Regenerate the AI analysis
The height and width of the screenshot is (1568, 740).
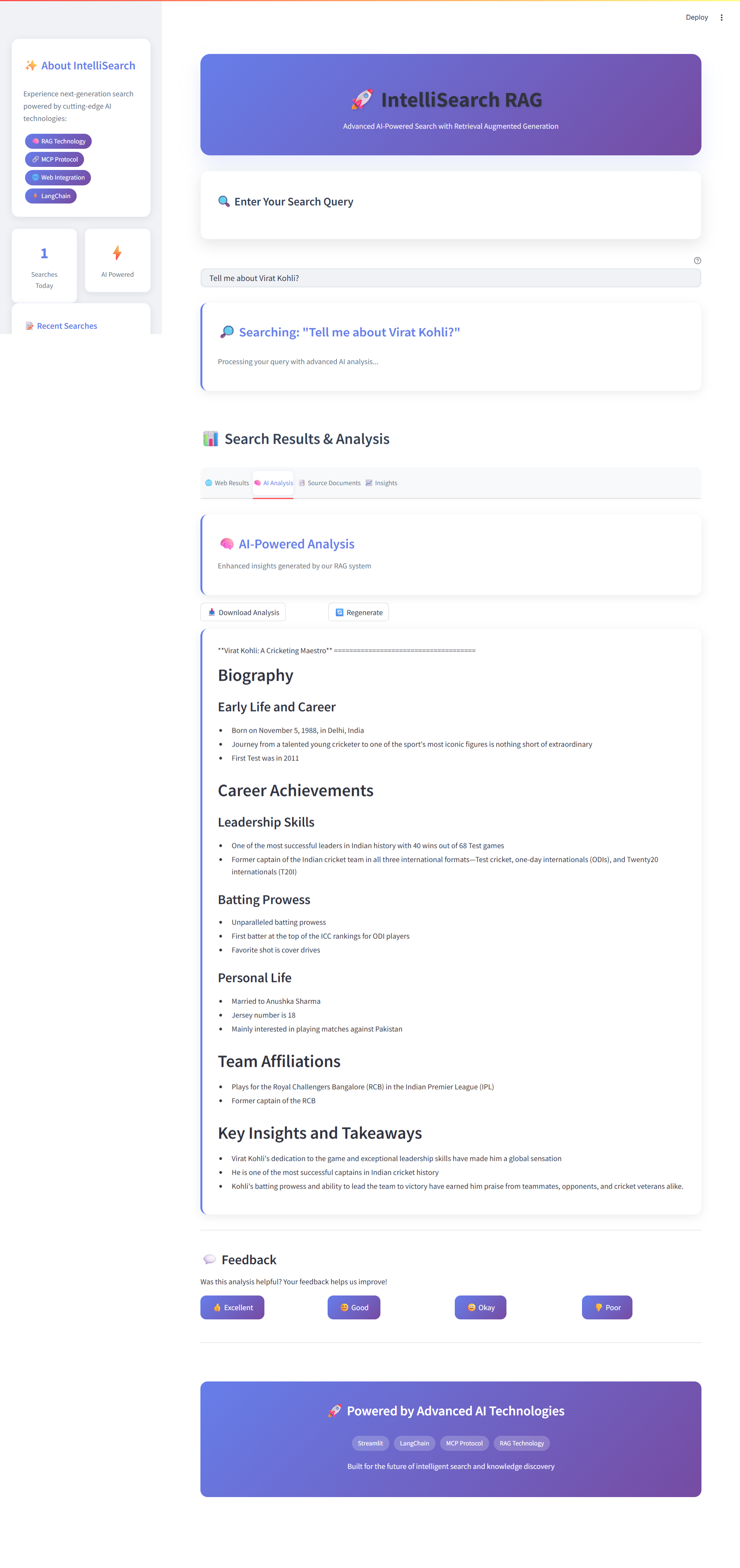click(358, 612)
